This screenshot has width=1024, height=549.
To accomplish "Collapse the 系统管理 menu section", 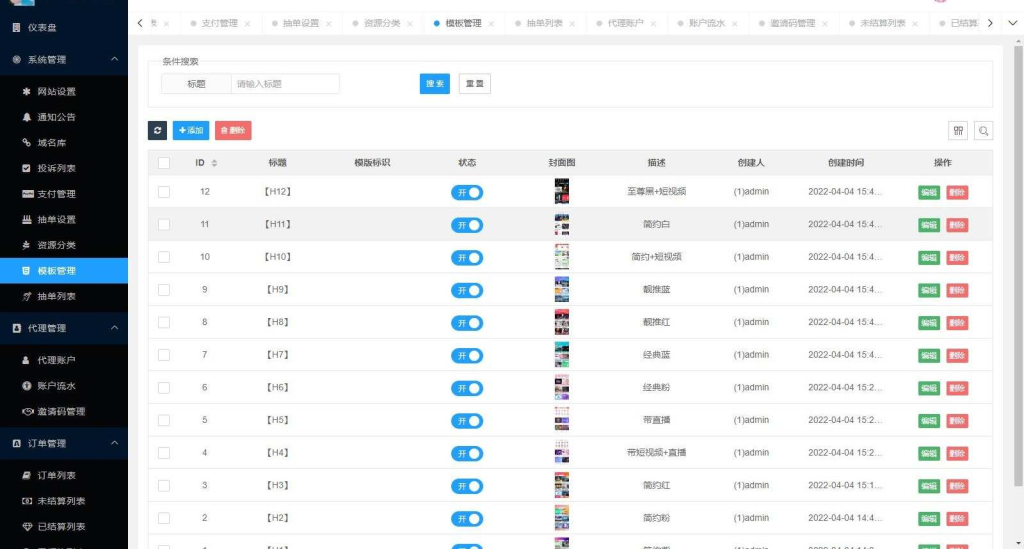I will pos(114,59).
